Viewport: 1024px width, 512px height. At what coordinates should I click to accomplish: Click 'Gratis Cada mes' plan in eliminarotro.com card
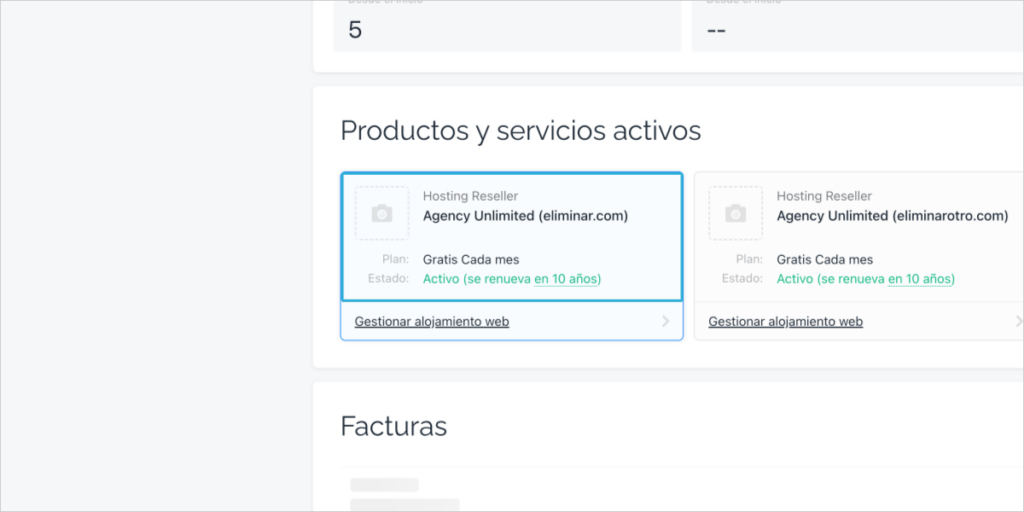coord(825,259)
